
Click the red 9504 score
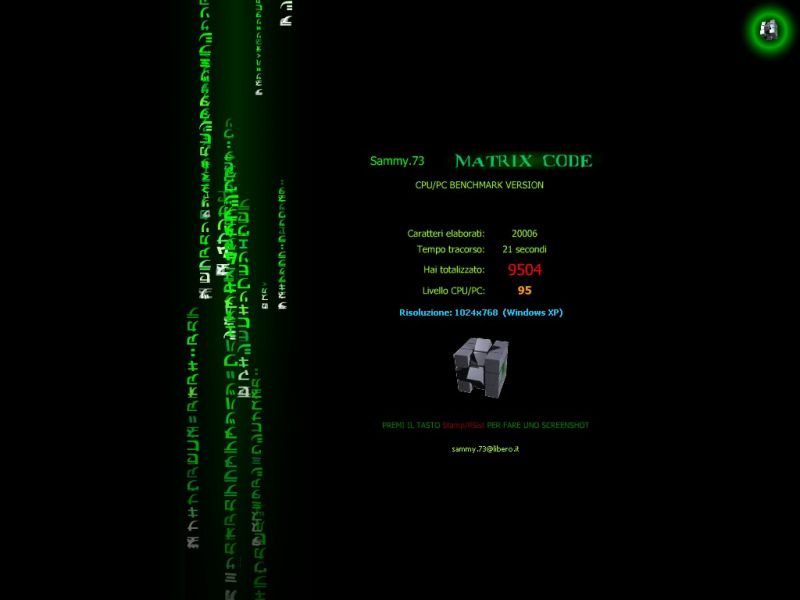(x=524, y=270)
